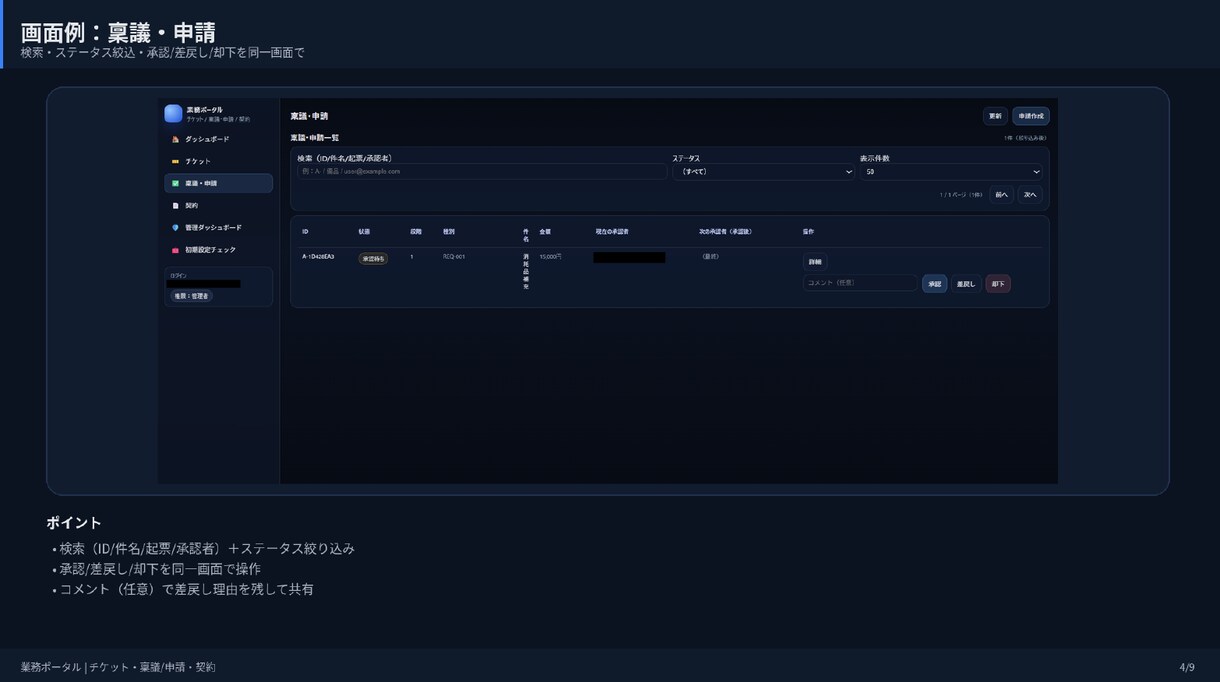Approve the request with 承認 button
The height and width of the screenshot is (682, 1220).
[x=934, y=284]
